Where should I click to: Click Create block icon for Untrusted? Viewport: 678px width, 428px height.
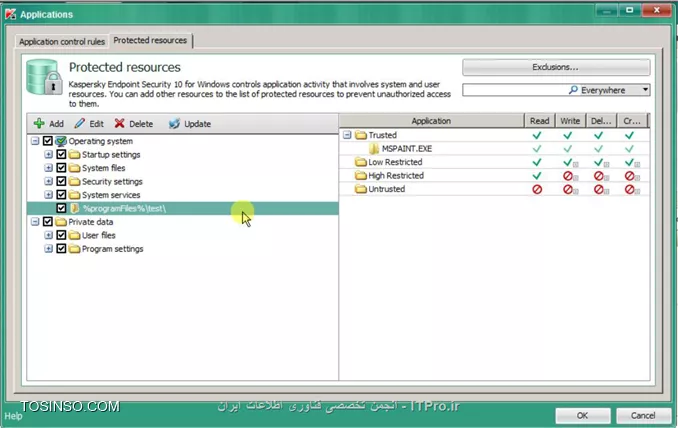click(630, 189)
